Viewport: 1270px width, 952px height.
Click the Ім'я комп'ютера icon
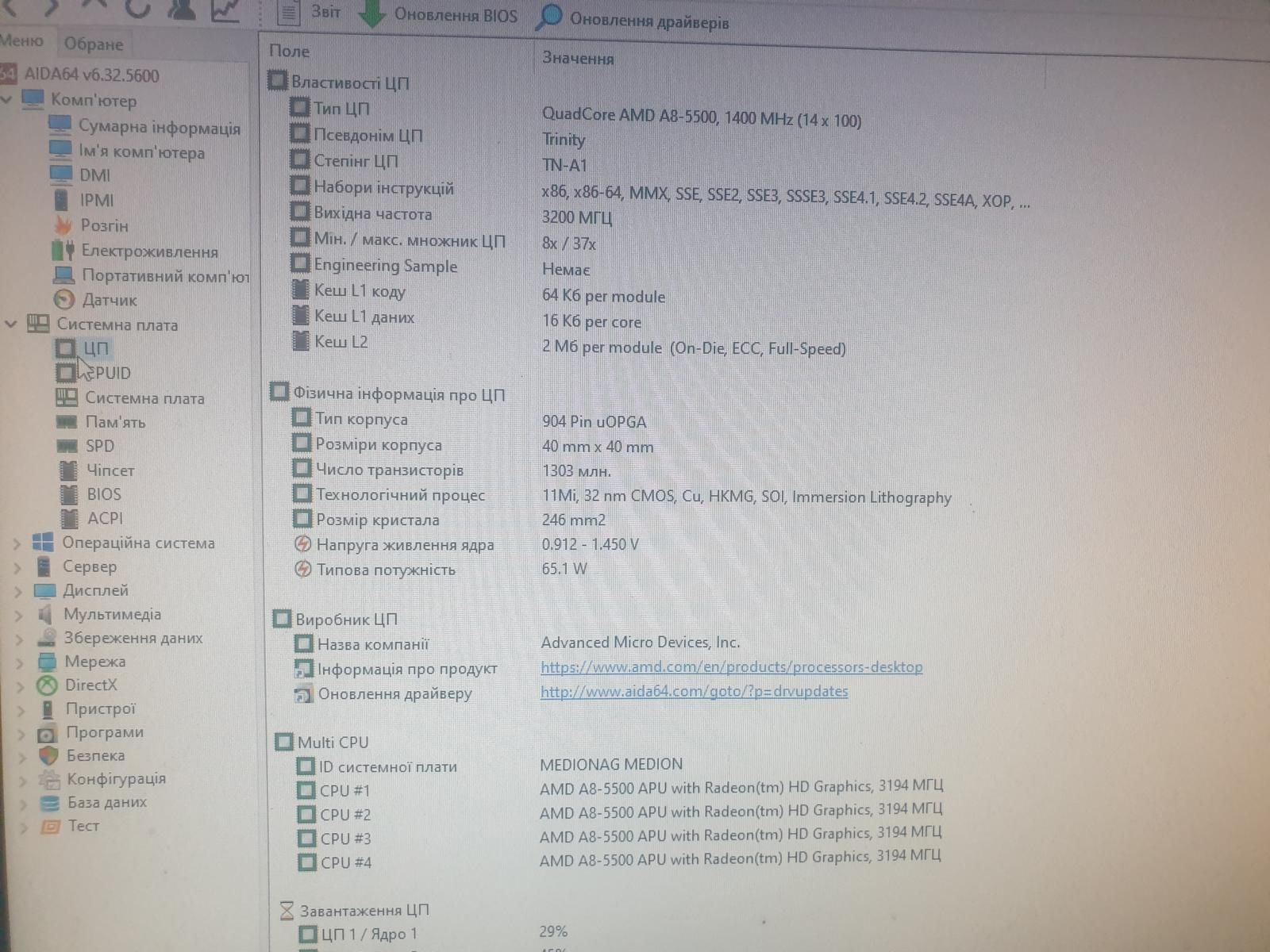(60, 149)
